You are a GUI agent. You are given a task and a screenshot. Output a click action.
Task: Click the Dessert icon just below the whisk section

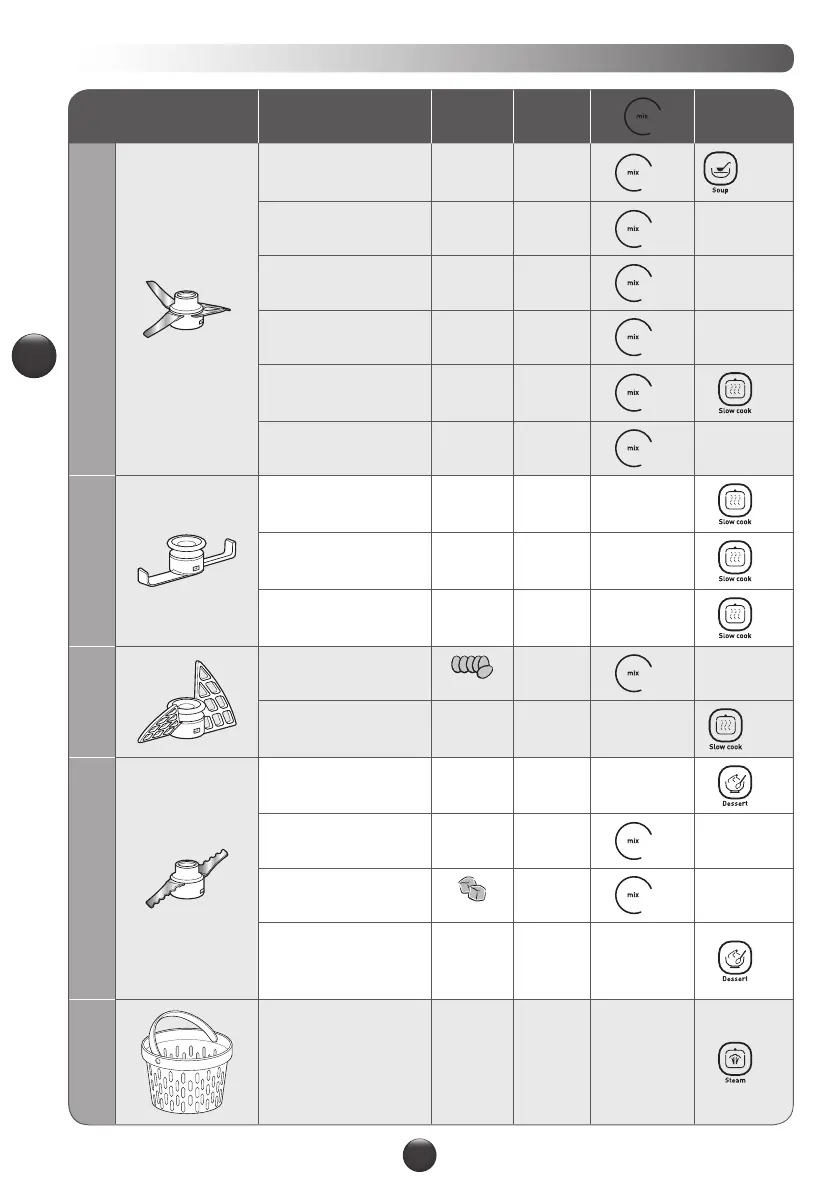click(x=735, y=784)
